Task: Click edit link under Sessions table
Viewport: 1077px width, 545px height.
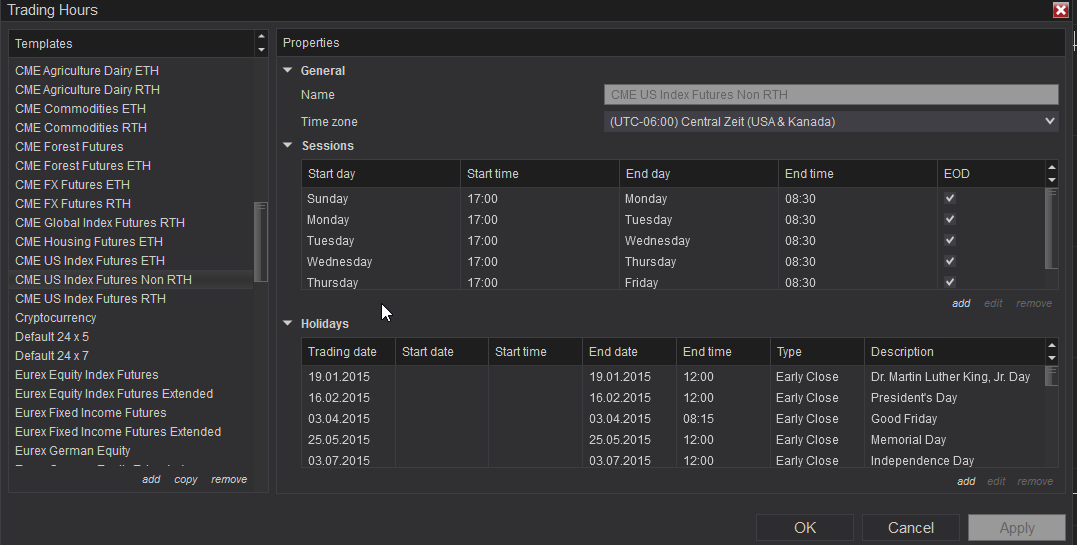Action: (x=993, y=303)
